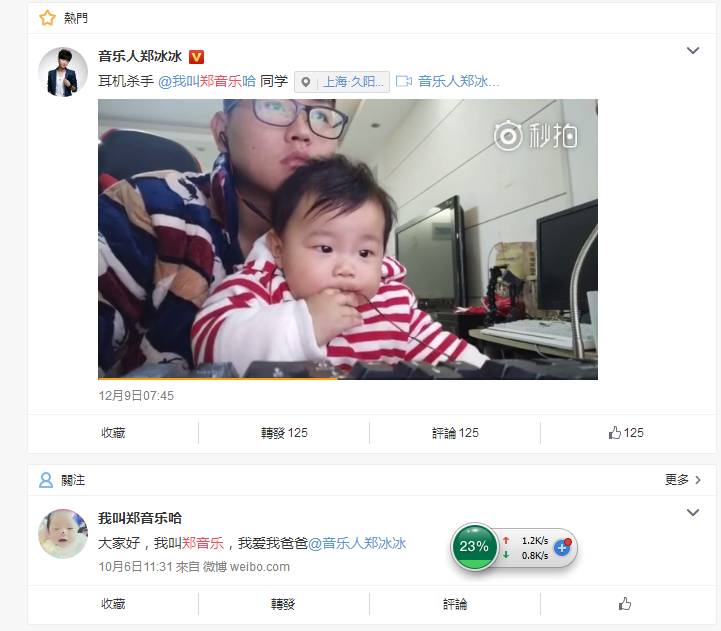Open the 轉發 125 repost tab
Viewport: 721px width, 631px height.
pos(284,433)
